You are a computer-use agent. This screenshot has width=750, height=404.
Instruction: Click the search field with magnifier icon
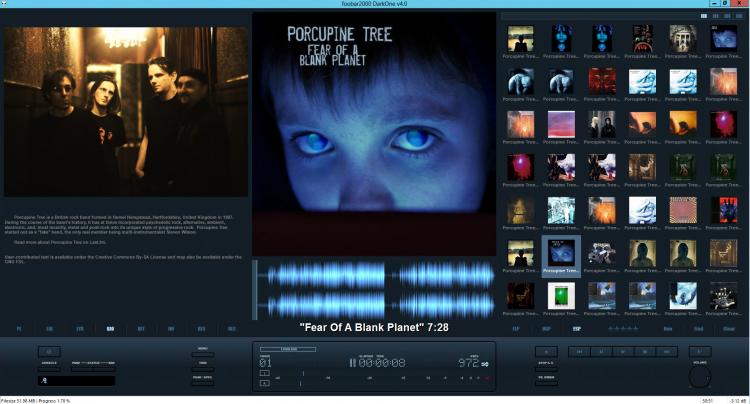pos(77,381)
